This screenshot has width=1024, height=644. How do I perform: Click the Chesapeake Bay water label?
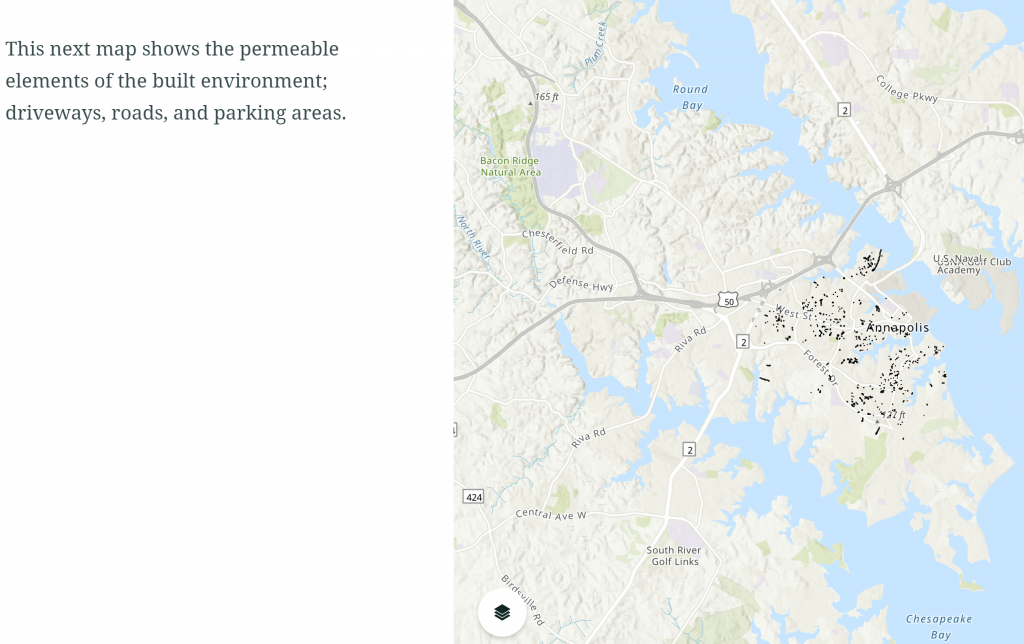click(939, 627)
